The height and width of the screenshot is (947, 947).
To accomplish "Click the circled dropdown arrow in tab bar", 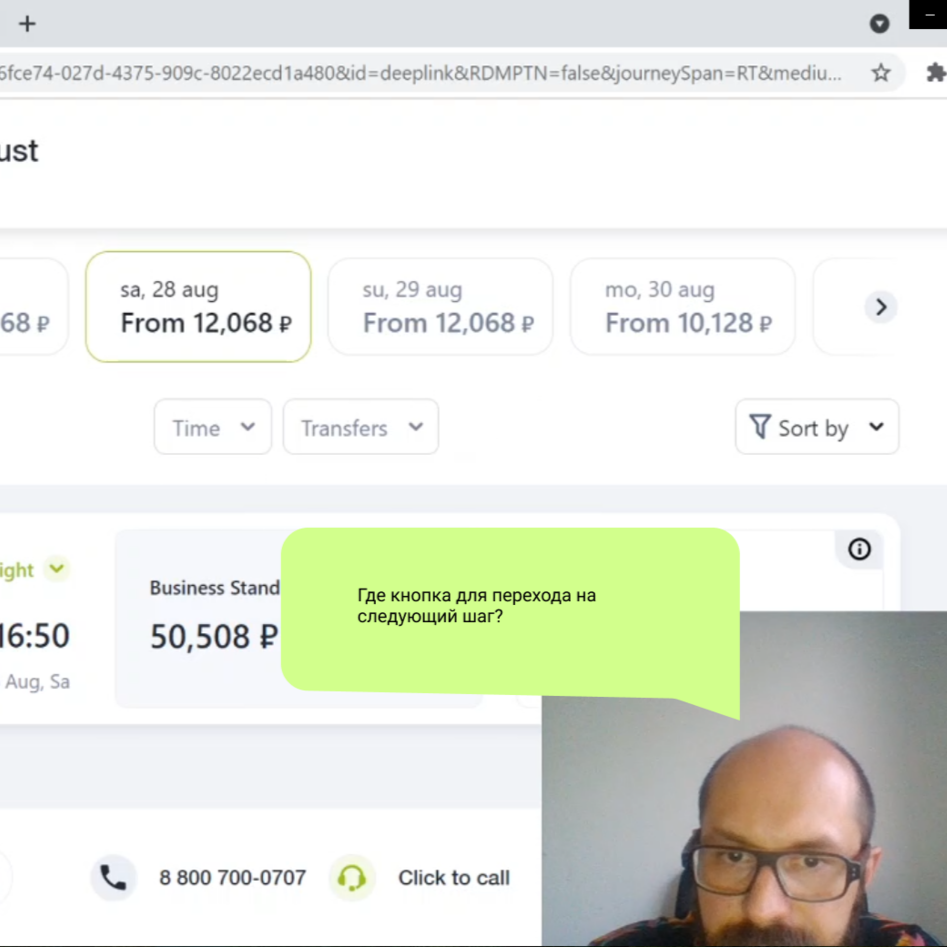I will point(879,24).
